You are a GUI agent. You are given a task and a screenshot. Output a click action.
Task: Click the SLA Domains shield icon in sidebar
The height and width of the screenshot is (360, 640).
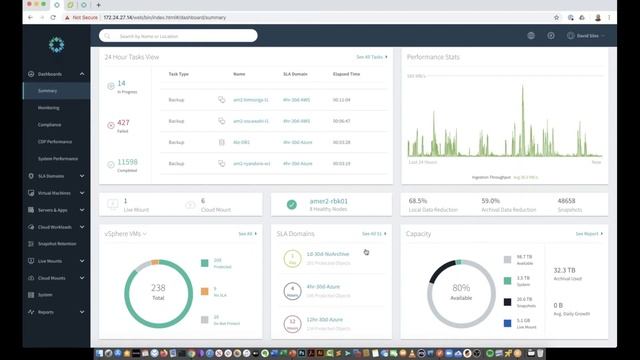tap(31, 176)
